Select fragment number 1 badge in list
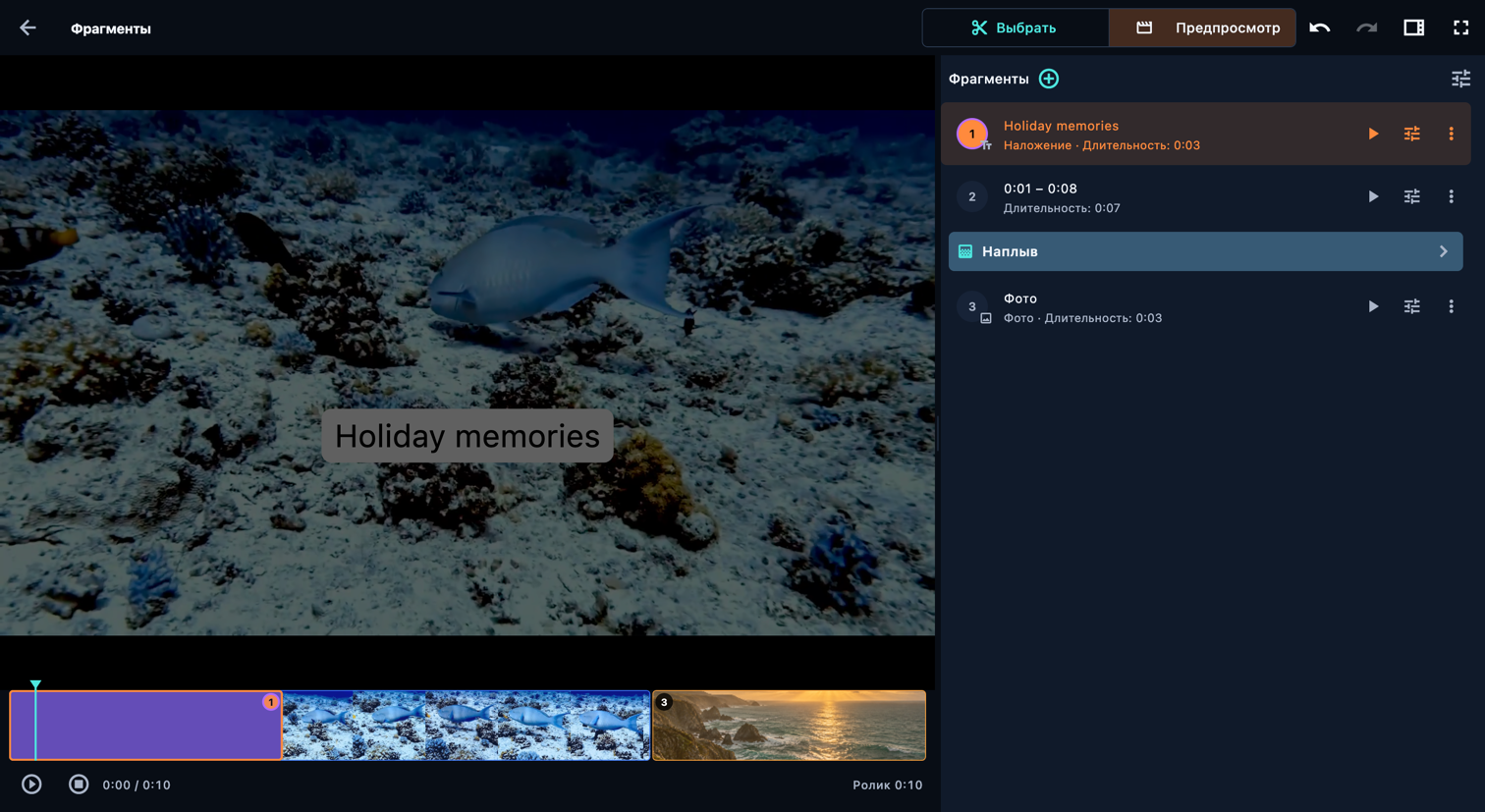1485x812 pixels. tap(972, 134)
